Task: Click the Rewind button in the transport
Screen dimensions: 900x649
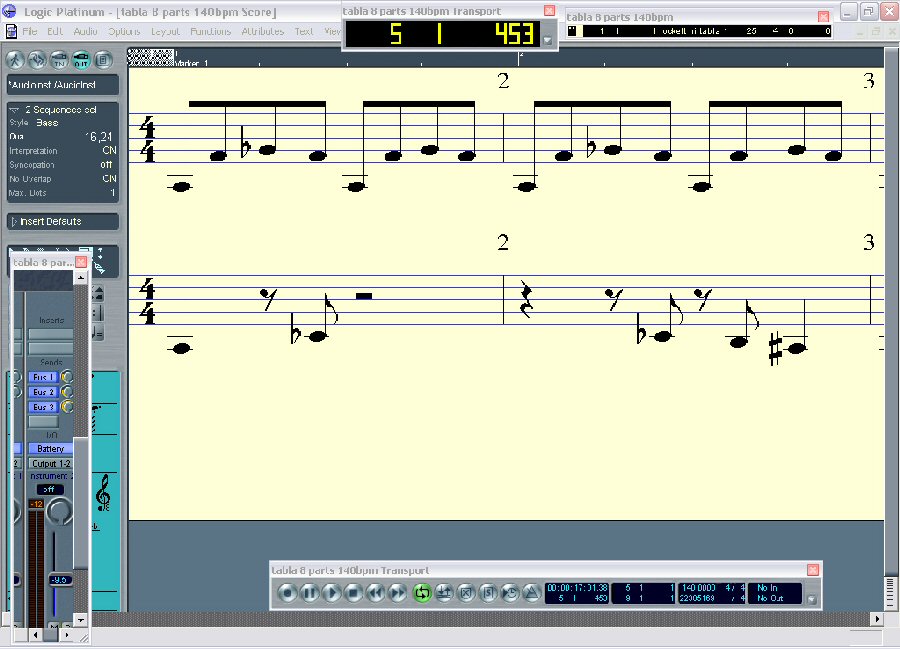Action: coord(376,593)
